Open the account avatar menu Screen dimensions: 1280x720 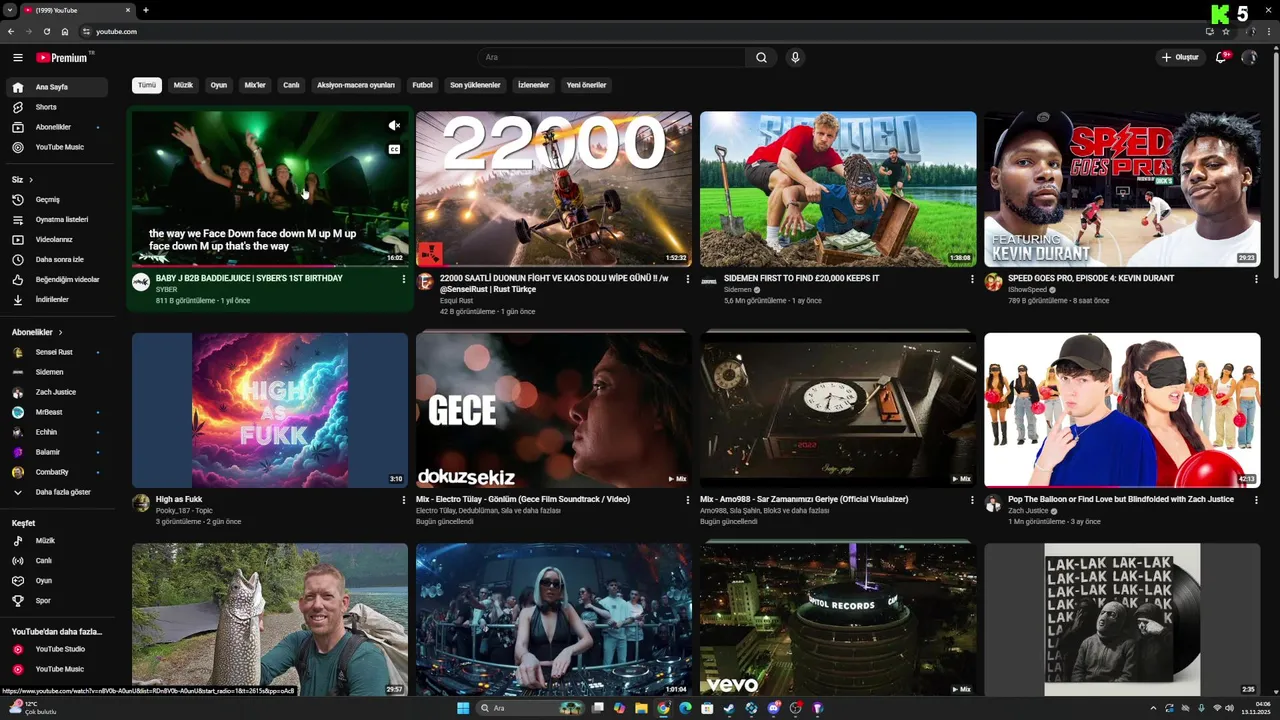pos(1249,57)
